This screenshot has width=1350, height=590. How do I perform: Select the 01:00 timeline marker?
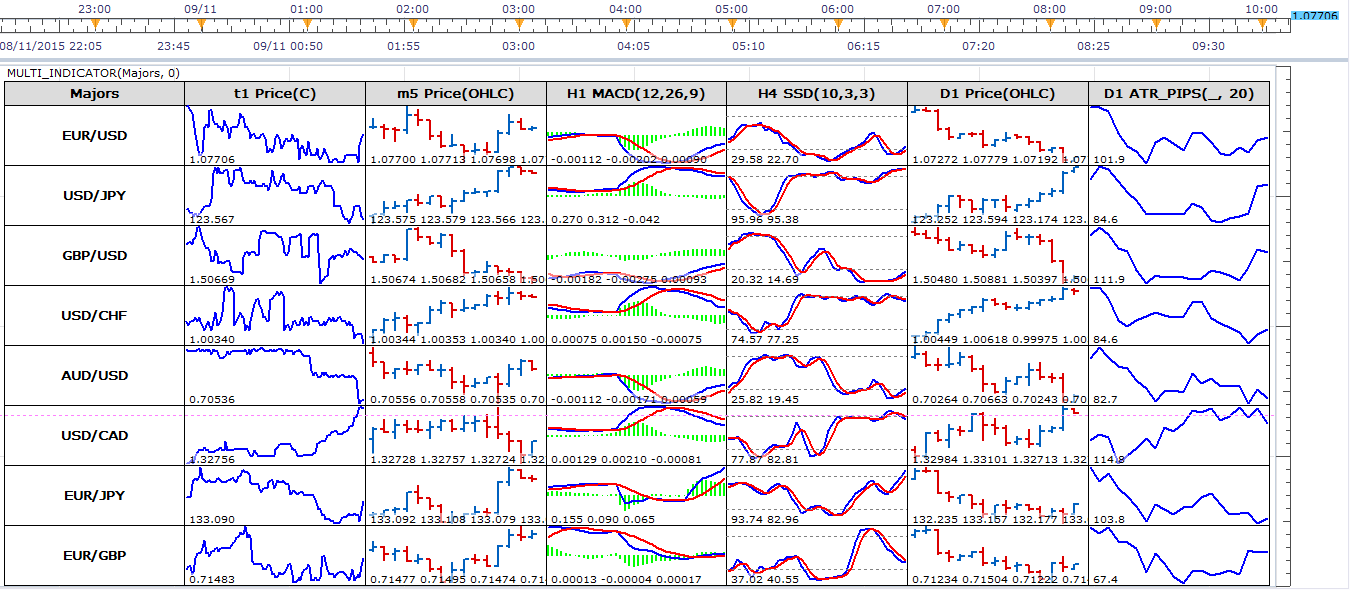pos(306,8)
